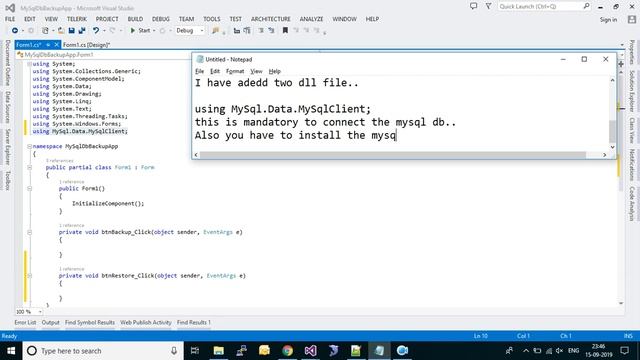
Task: Open Notepad's Format menu
Action: pos(235,71)
